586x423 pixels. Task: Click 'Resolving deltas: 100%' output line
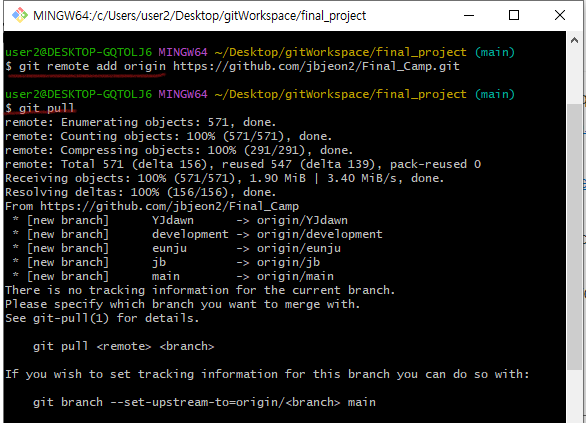[141, 192]
